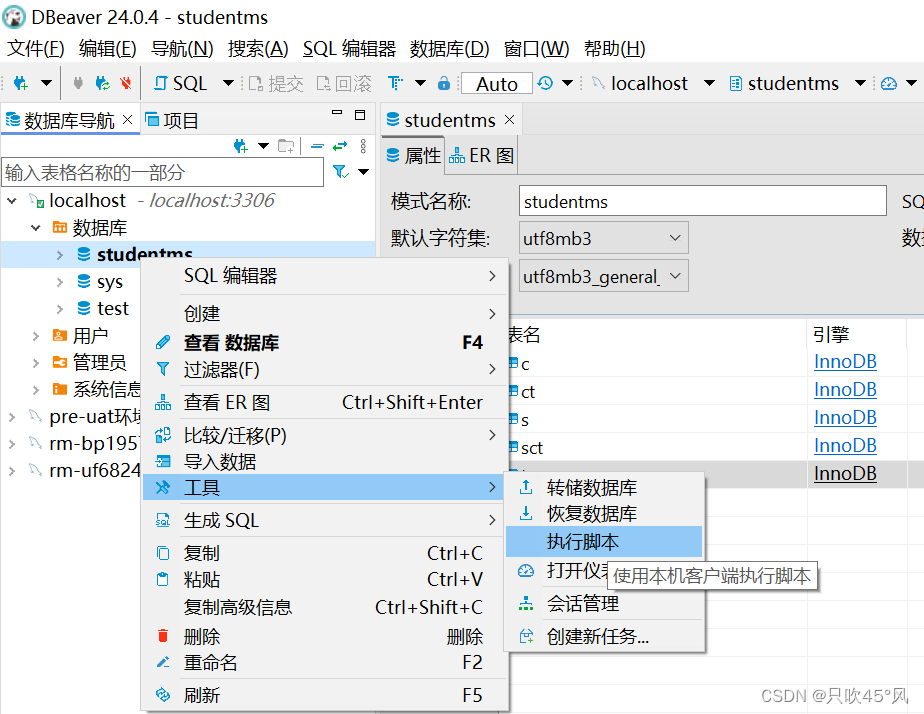The image size is (924, 714).
Task: Click the 模式名称 studentms text field
Action: point(702,201)
